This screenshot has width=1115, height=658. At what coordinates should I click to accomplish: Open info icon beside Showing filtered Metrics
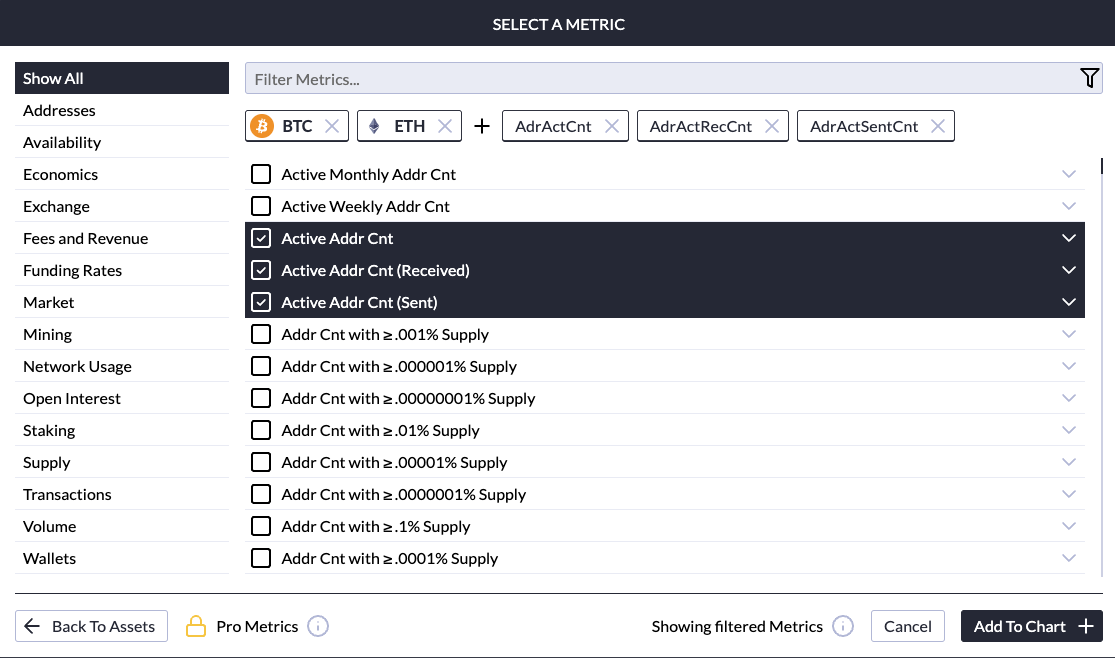[843, 627]
